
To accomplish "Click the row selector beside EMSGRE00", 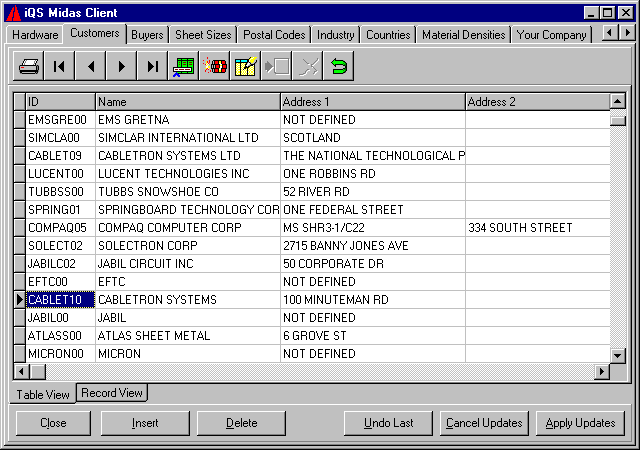I will [x=20, y=120].
